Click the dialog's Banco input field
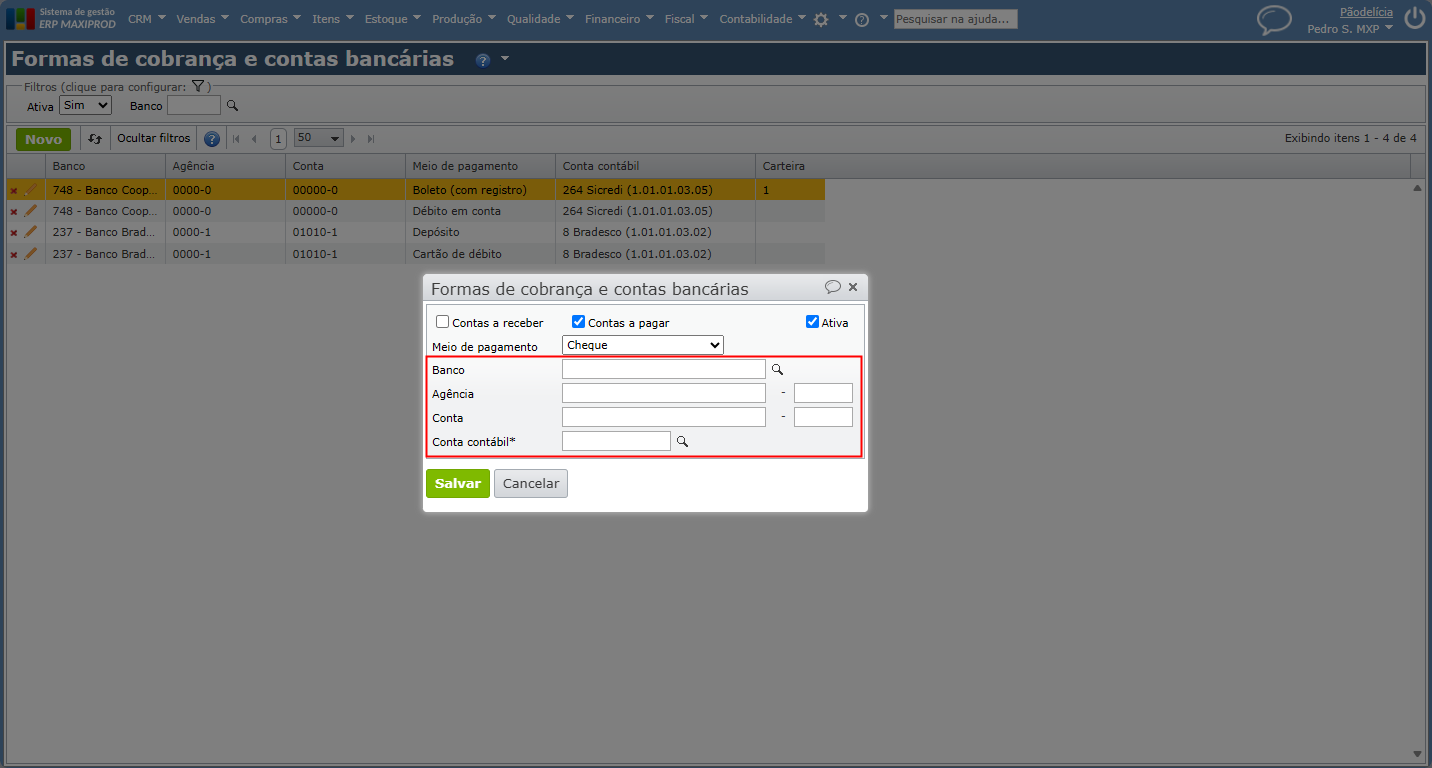 pos(664,369)
